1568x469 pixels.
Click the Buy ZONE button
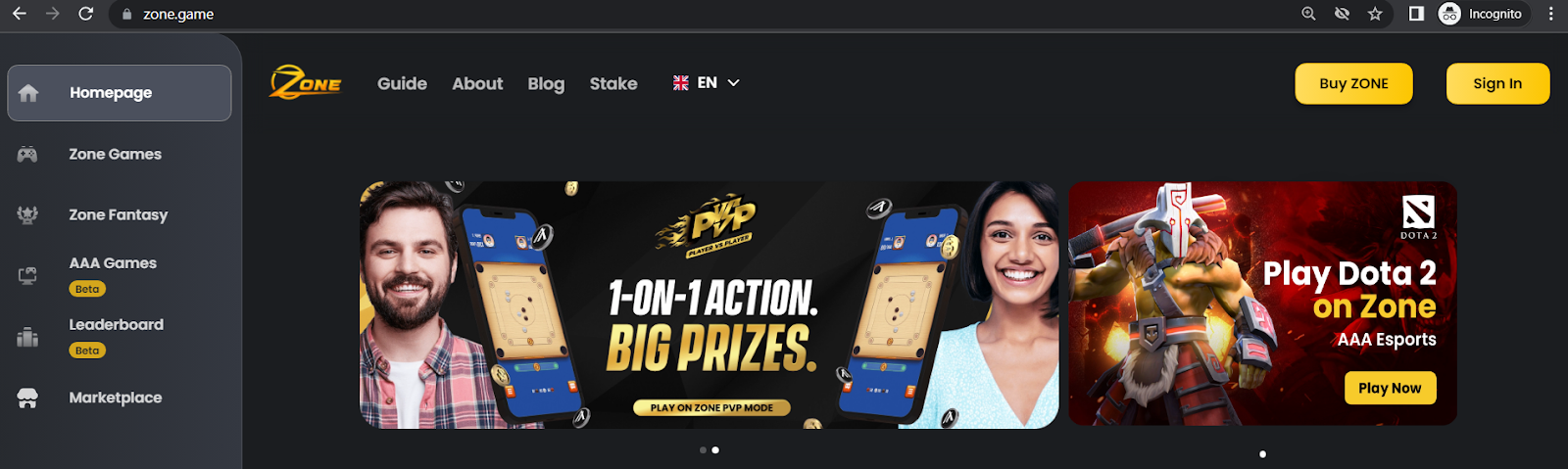[1353, 83]
